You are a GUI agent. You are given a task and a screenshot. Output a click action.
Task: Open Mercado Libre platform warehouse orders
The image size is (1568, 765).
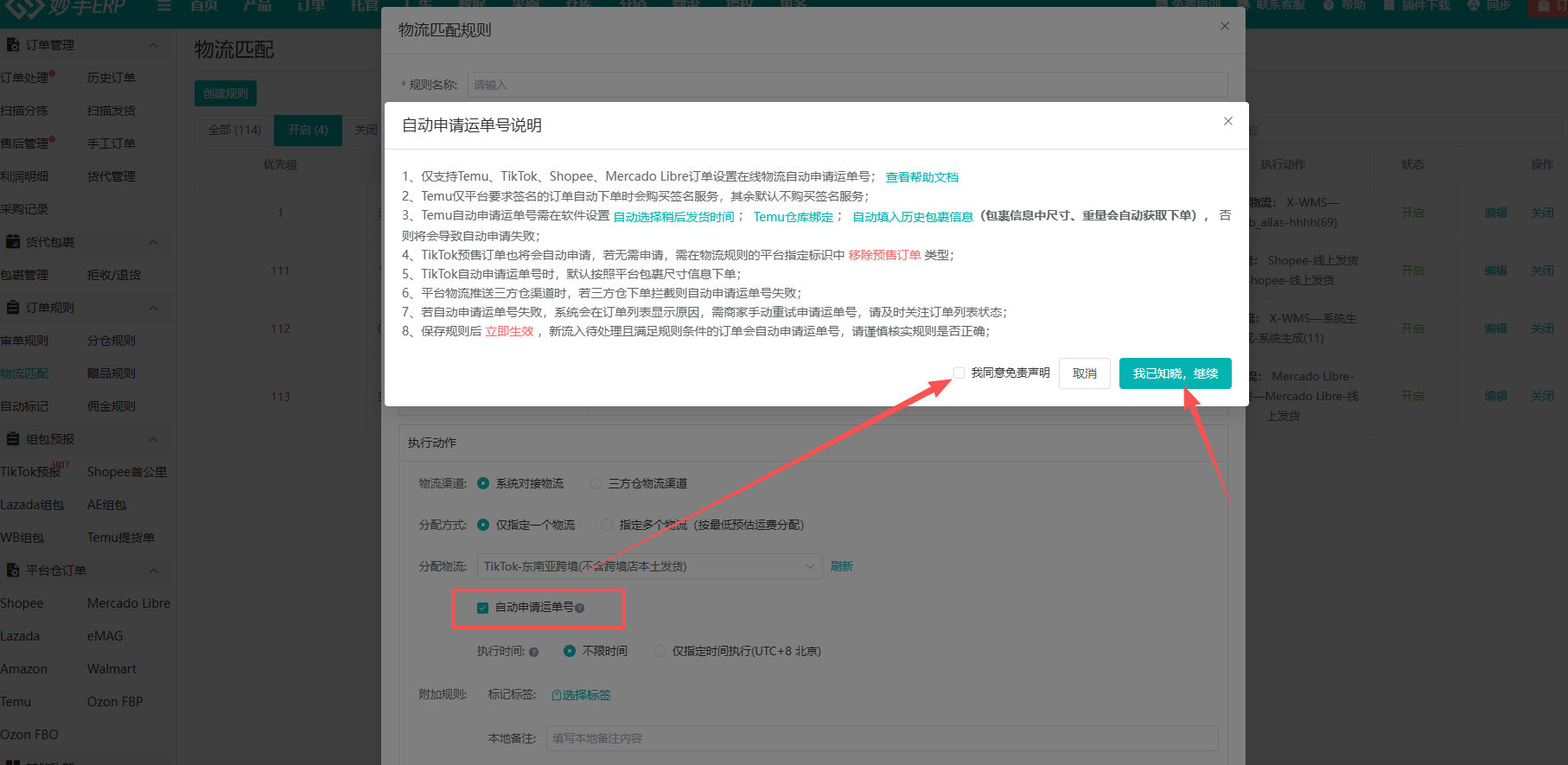[129, 603]
